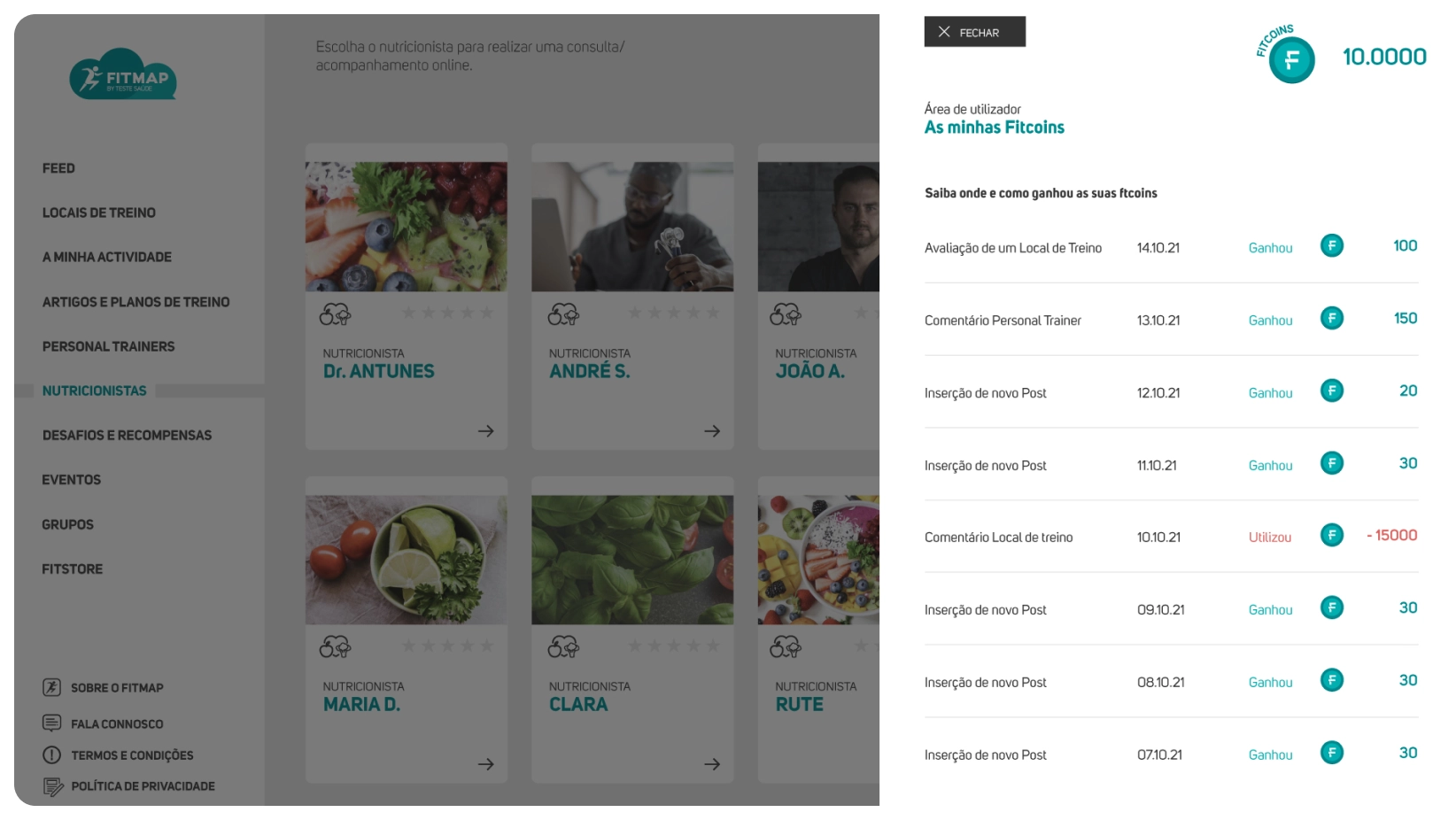This screenshot has width=1456, height=820.
Task: Open Dr. Antunes card arrow
Action: point(485,431)
